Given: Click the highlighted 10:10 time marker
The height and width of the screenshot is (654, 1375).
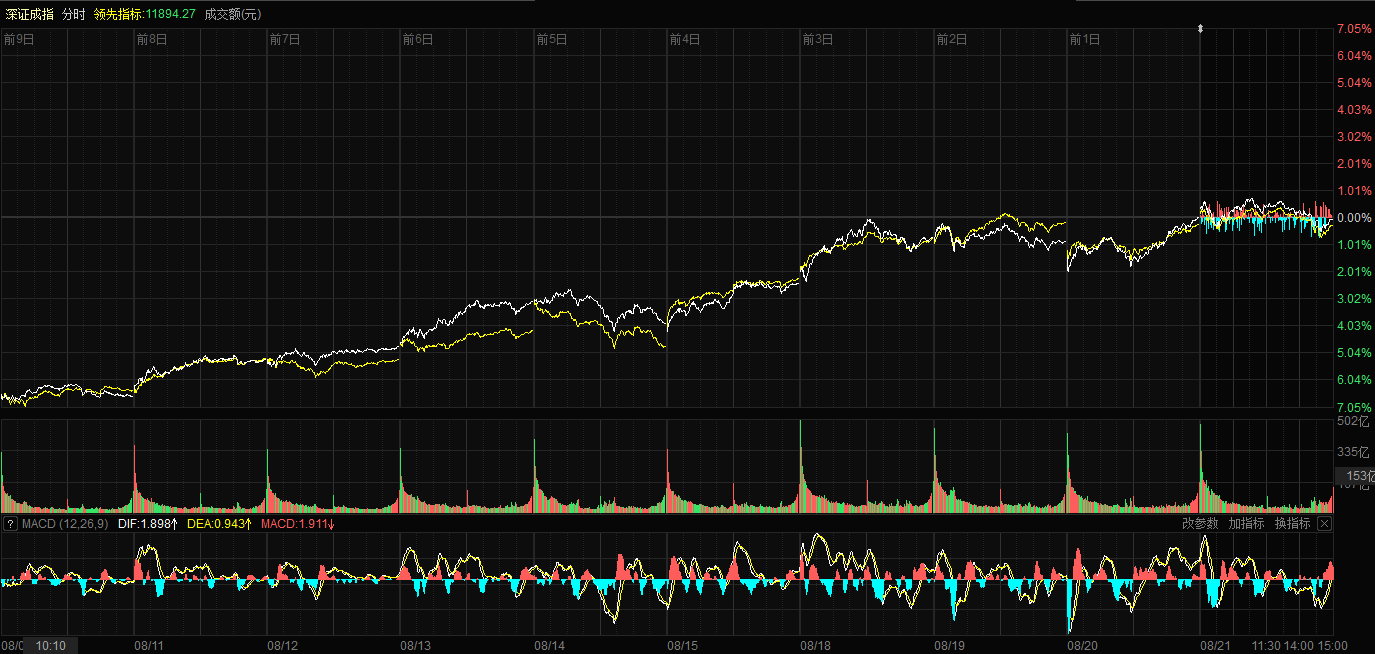Looking at the screenshot, I should [x=50, y=646].
